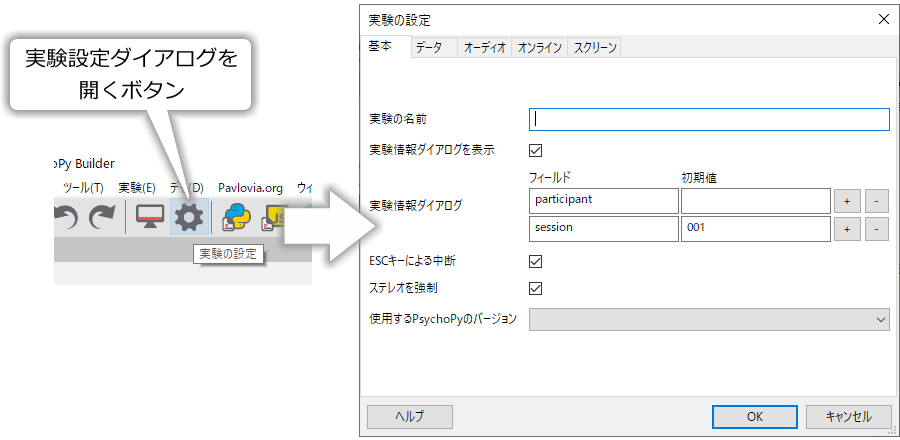The width and height of the screenshot is (900, 440).
Task: Open experiment settings gear icon
Action: coord(189,217)
